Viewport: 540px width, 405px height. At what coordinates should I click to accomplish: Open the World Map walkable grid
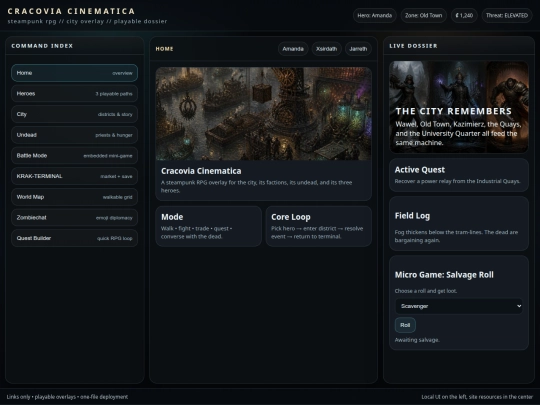(74, 197)
